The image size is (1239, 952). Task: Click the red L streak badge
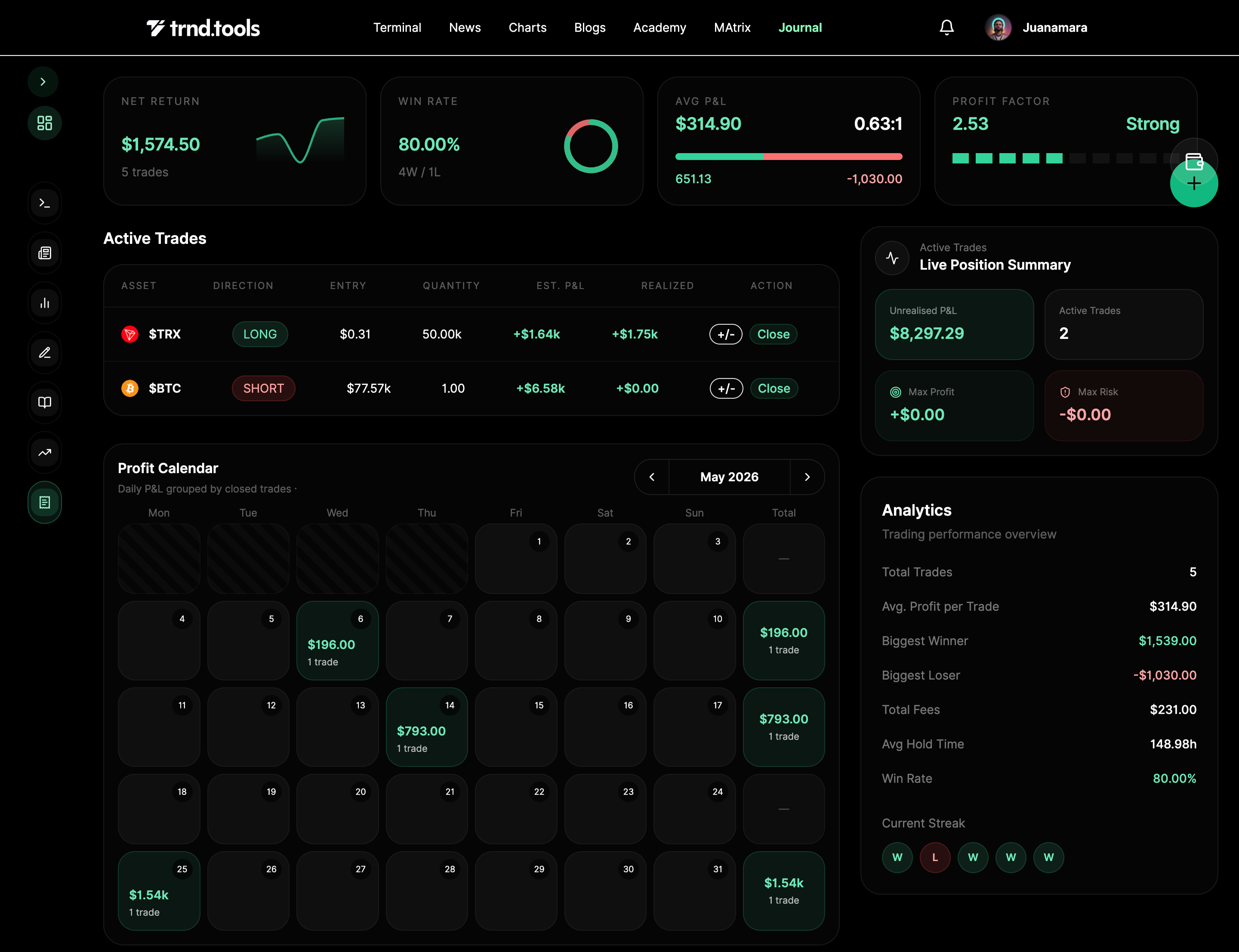pyautogui.click(x=935, y=857)
